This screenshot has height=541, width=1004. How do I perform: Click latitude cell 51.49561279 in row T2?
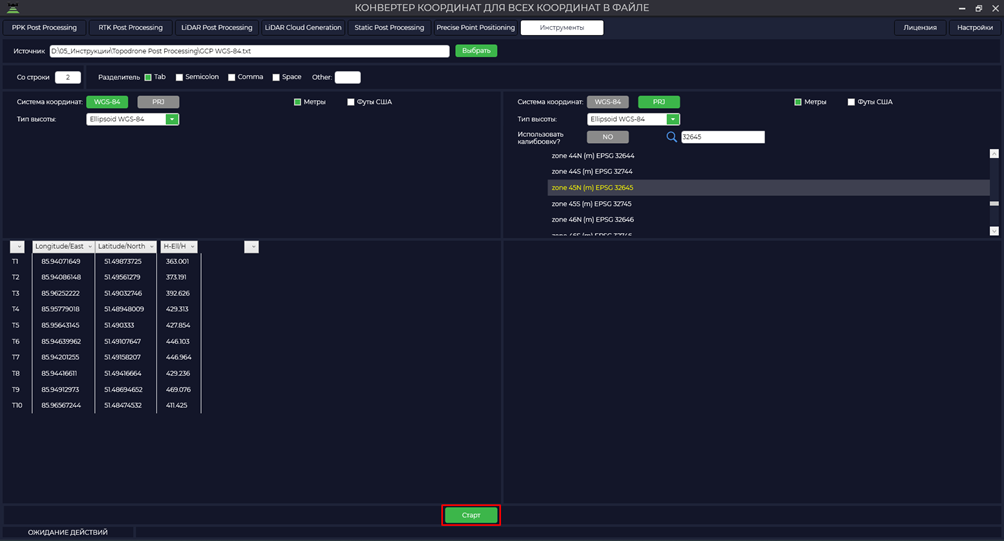tap(122, 277)
